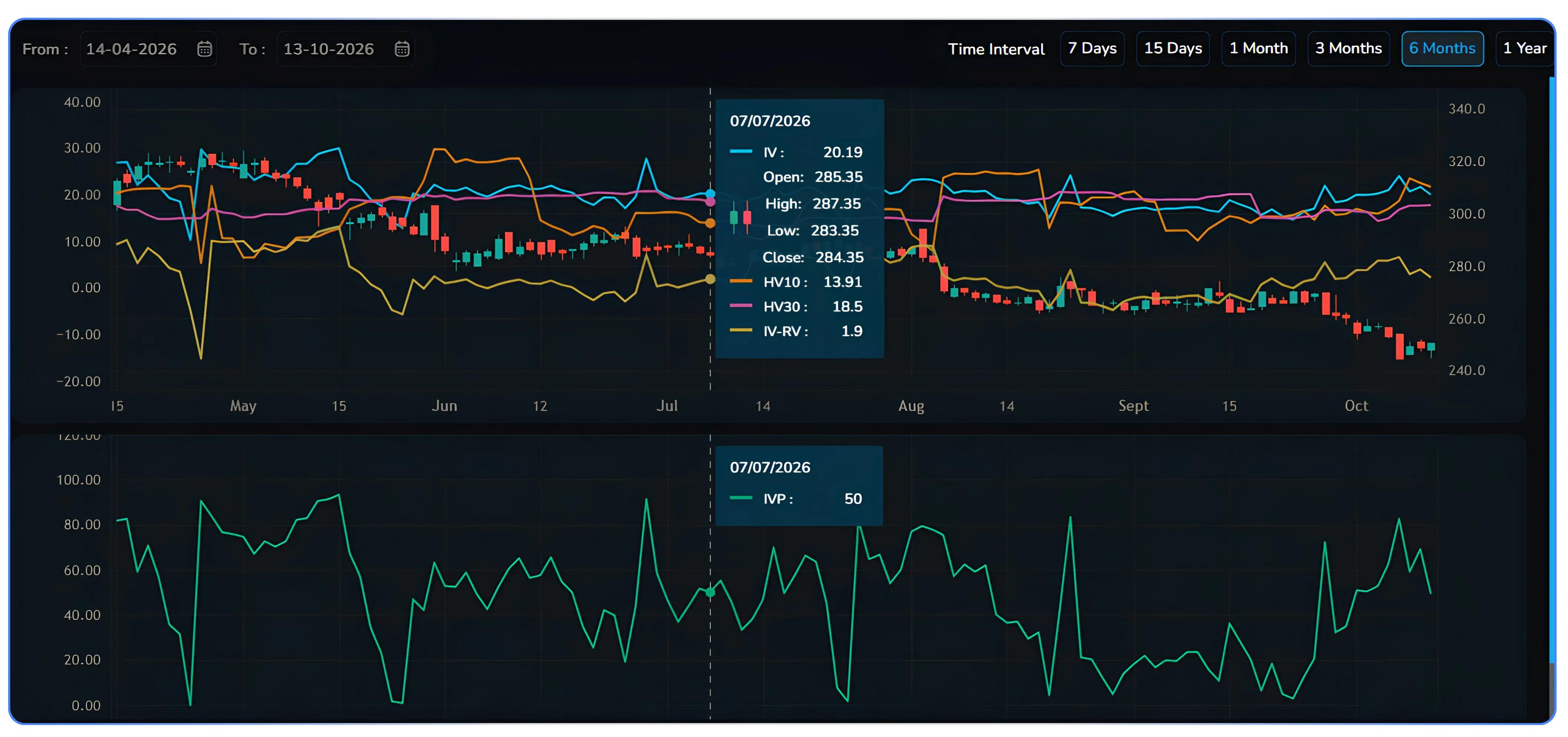Click the HV30 value 18.5

847,306
